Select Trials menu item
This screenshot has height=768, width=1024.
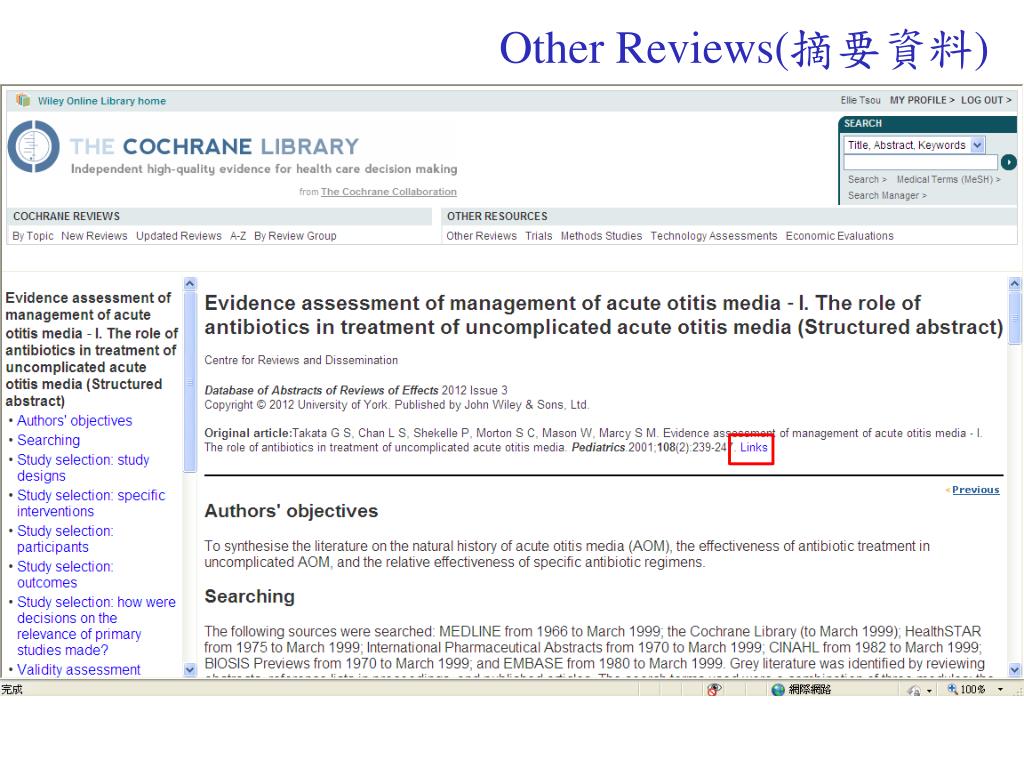tap(539, 236)
